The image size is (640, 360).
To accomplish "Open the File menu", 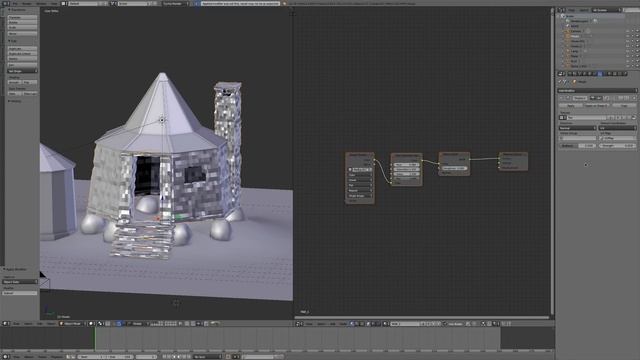I will click(x=16, y=3).
